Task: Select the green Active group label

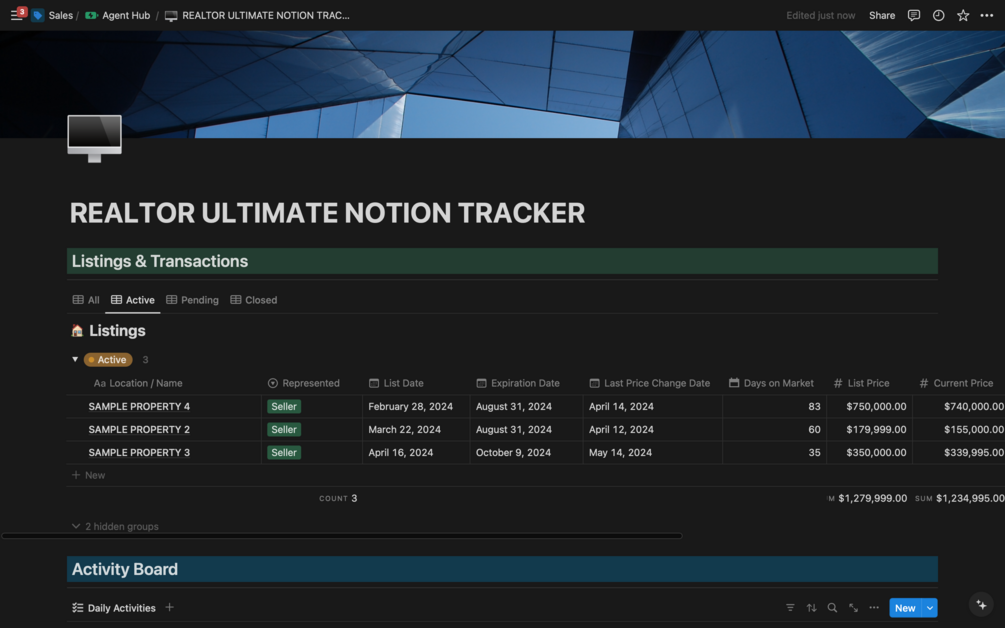Action: tap(108, 359)
